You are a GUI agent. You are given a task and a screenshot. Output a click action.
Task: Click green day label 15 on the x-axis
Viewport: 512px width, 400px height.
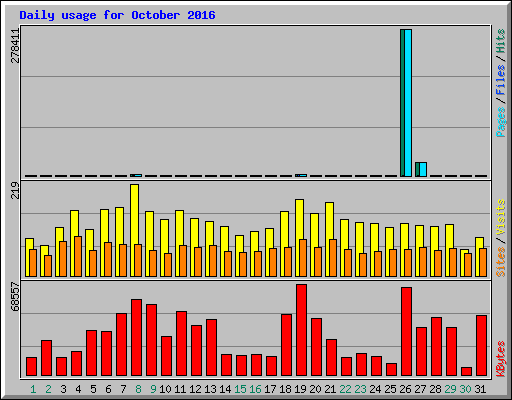click(240, 389)
